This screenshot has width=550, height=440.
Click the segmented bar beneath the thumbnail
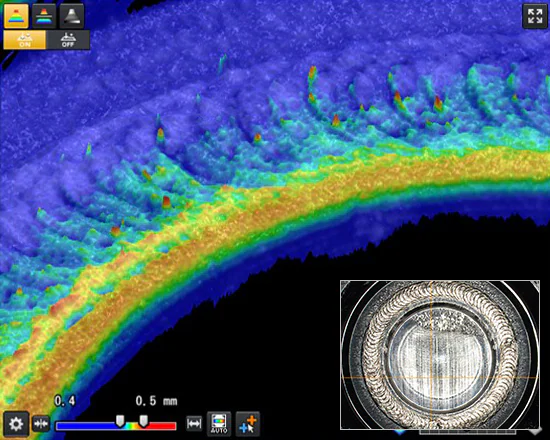467,432
